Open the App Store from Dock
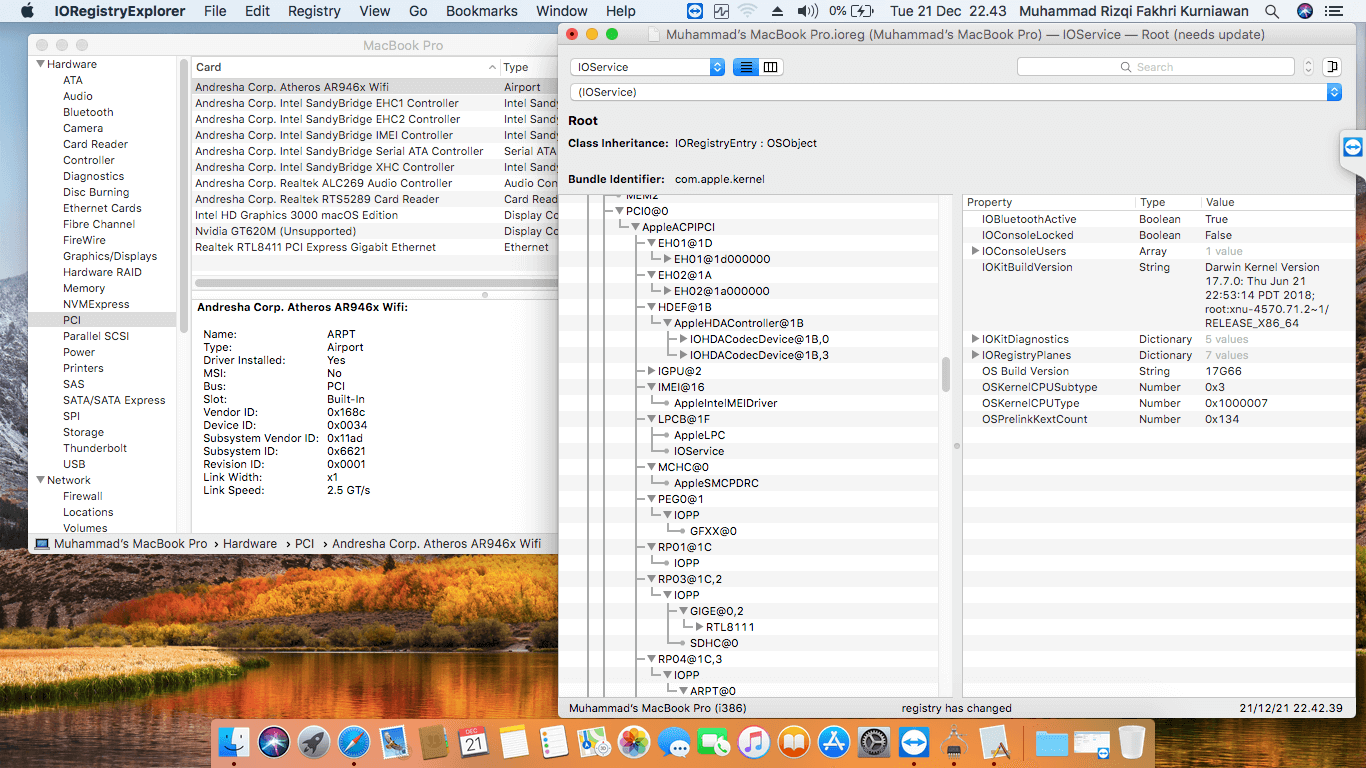 [834, 742]
